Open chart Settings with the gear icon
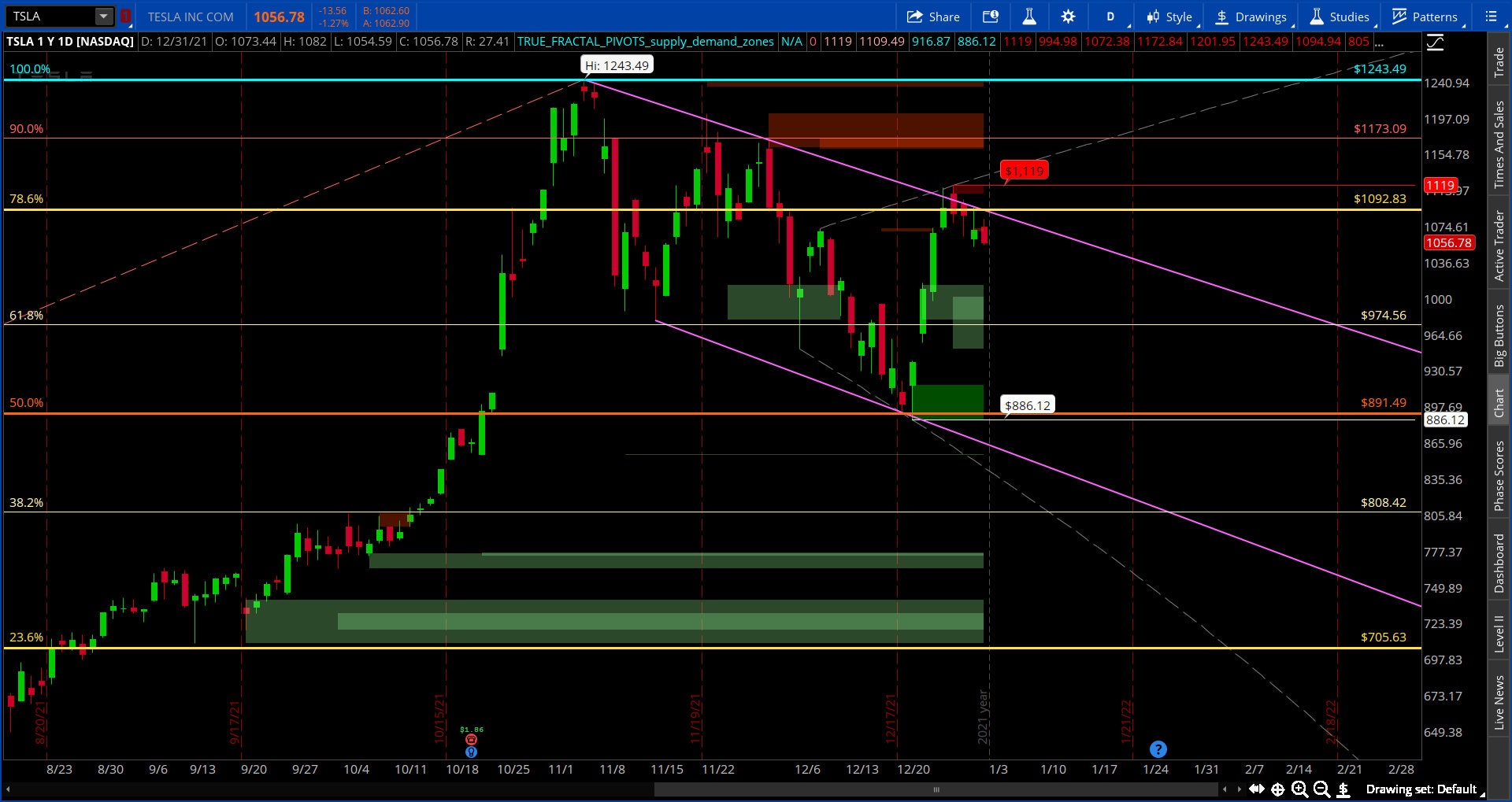Screen dimensions: 1512x802 click(x=1068, y=17)
